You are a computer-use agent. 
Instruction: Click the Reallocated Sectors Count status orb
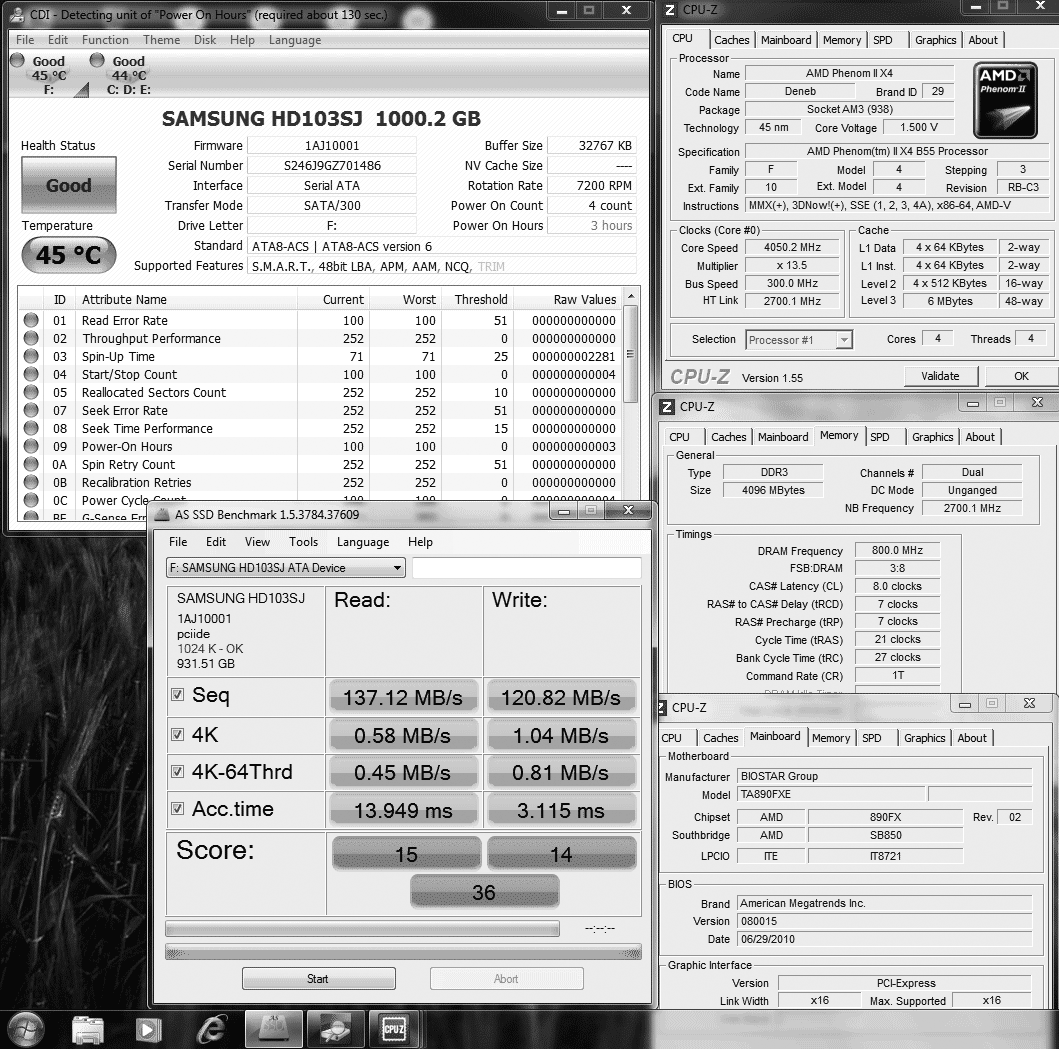click(31, 392)
